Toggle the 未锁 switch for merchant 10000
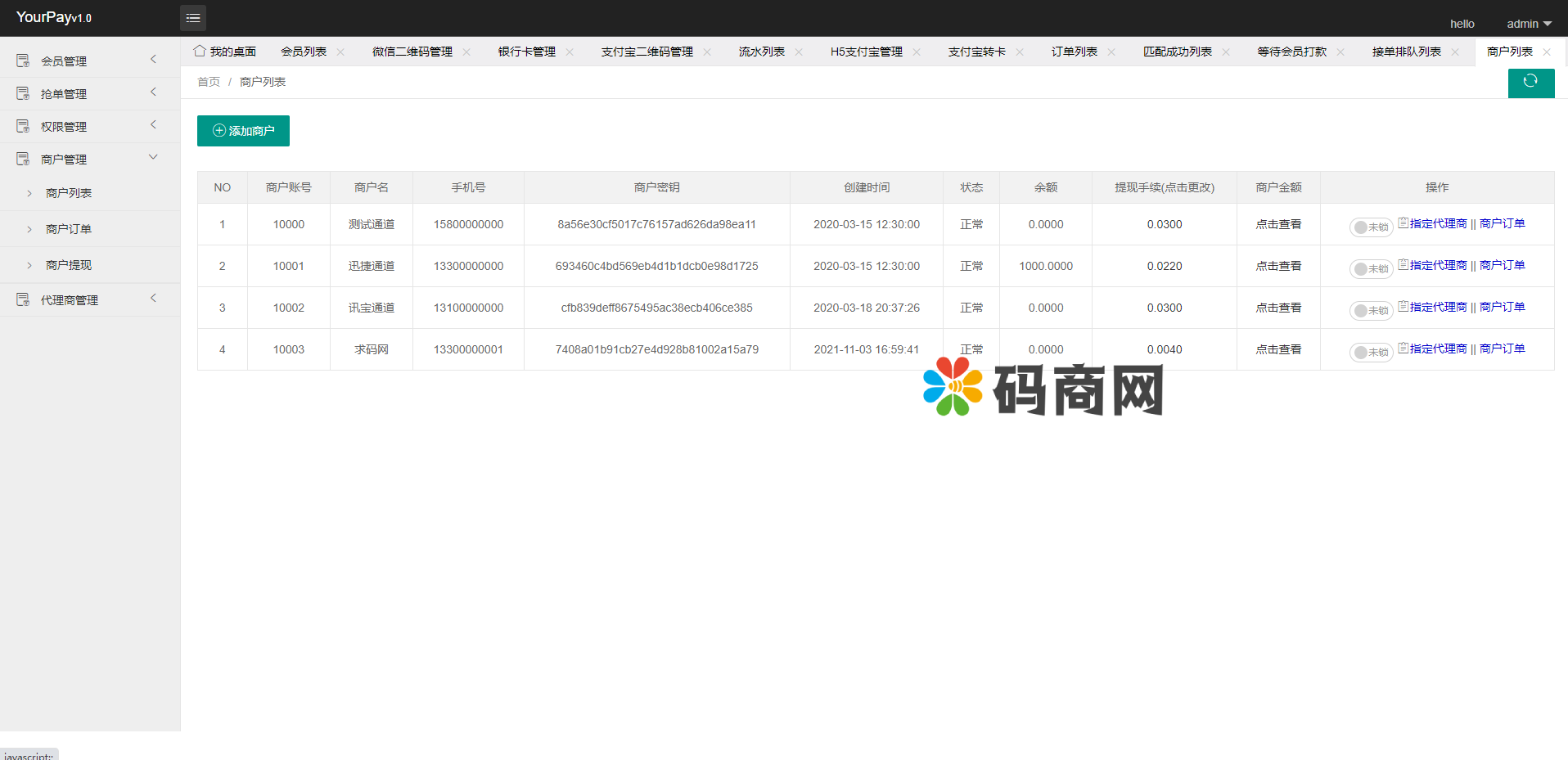The height and width of the screenshot is (760, 1568). click(1372, 227)
